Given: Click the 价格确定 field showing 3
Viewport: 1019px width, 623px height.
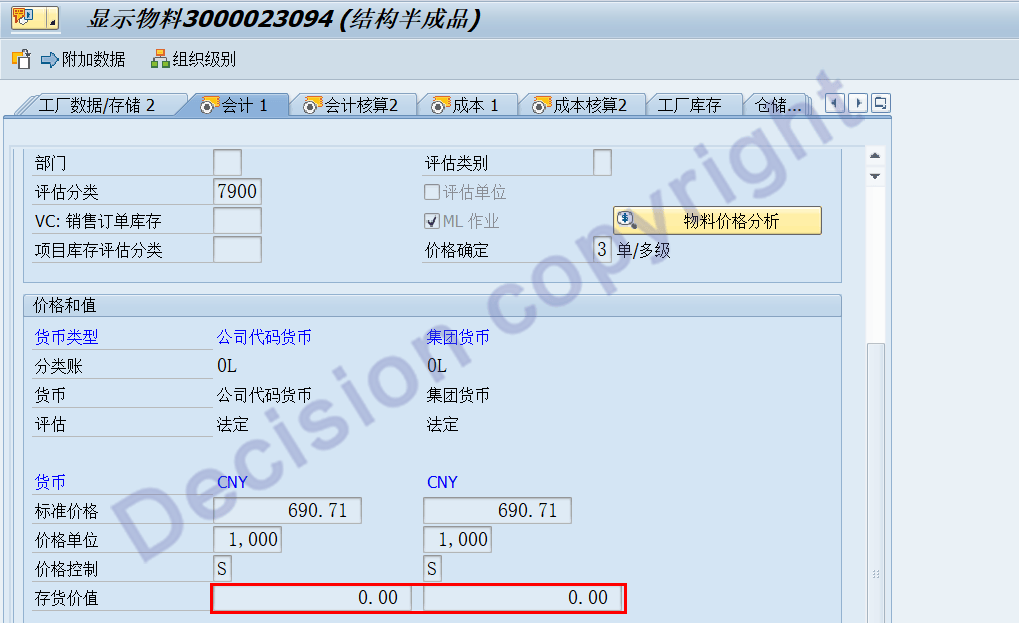Looking at the screenshot, I should [x=602, y=250].
